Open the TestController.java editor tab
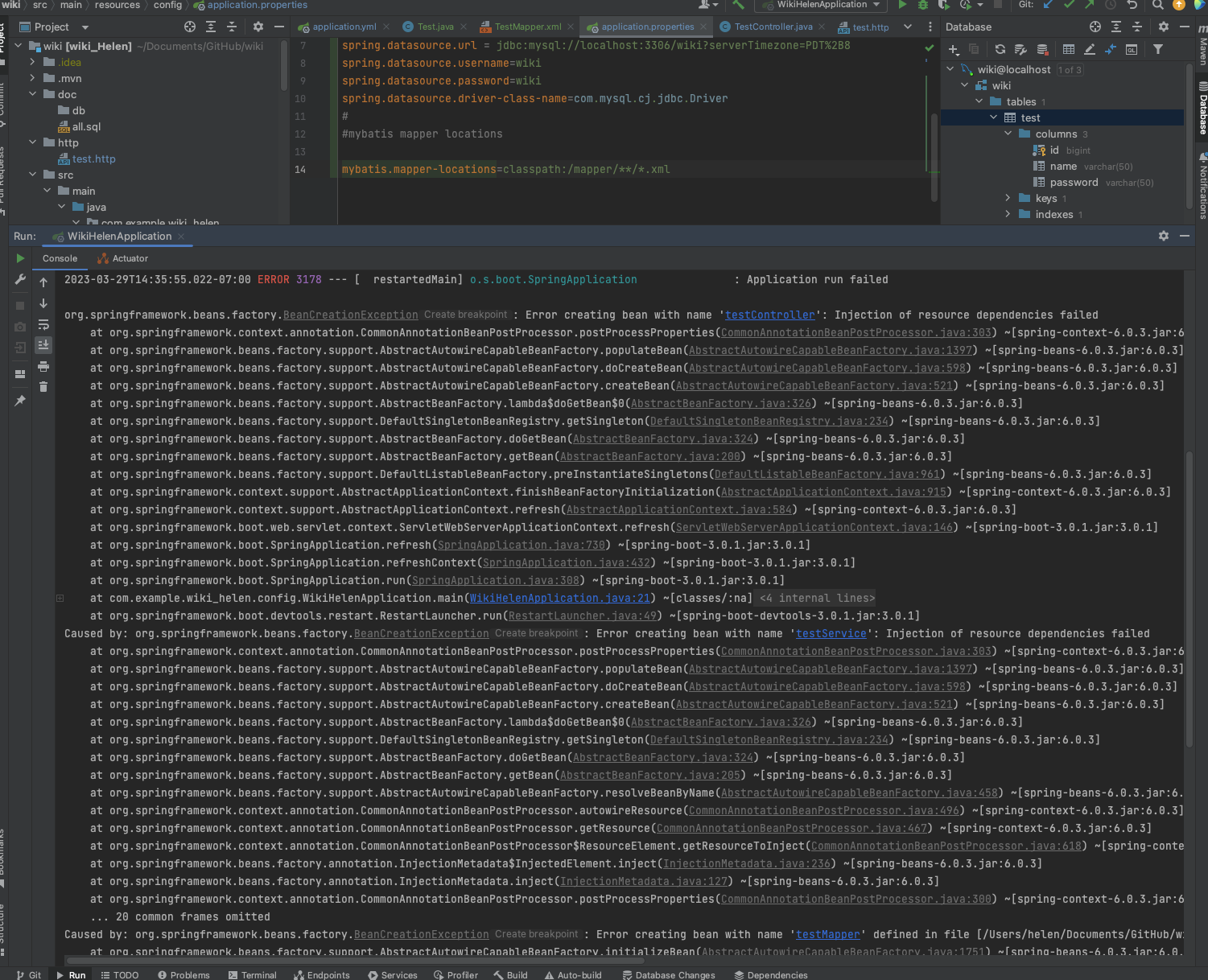The width and height of the screenshot is (1208, 980). pyautogui.click(x=773, y=27)
